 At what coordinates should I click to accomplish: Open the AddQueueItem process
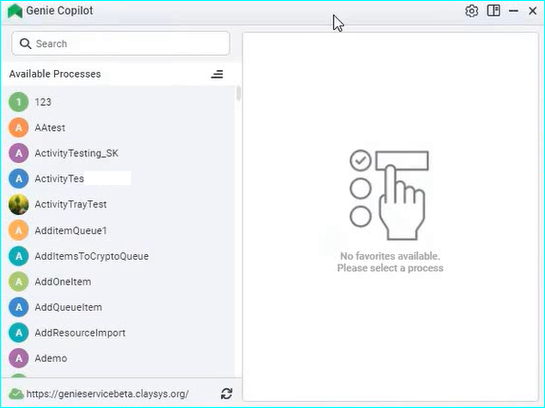point(118,307)
